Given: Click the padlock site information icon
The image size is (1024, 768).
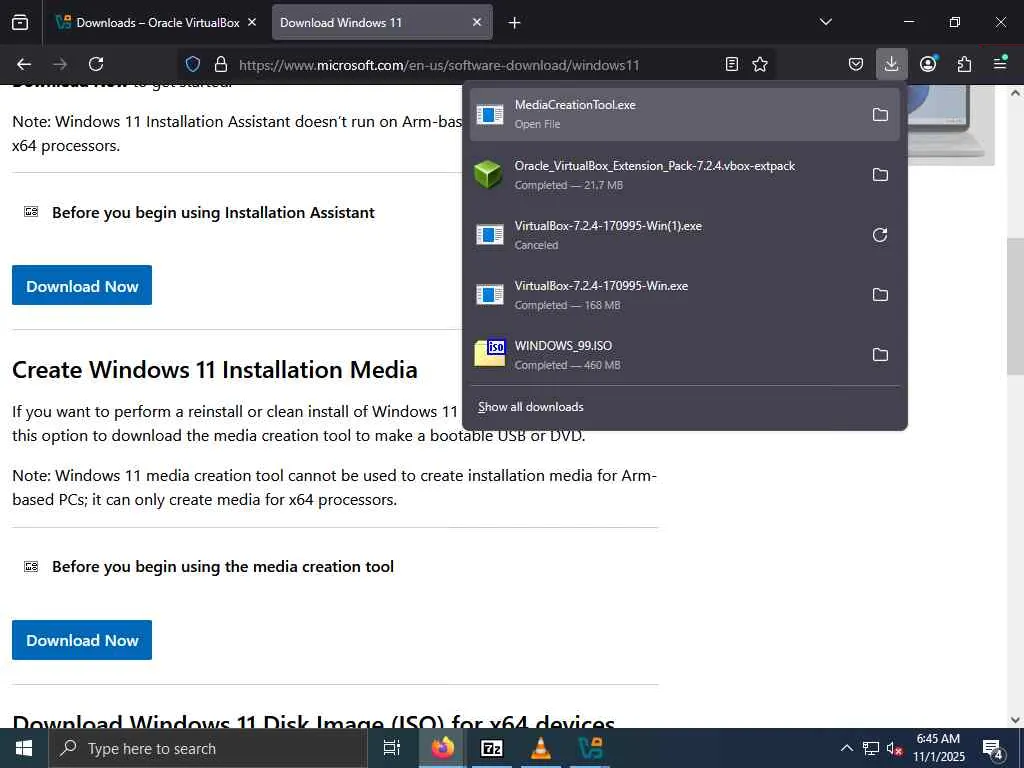Looking at the screenshot, I should (x=221, y=64).
